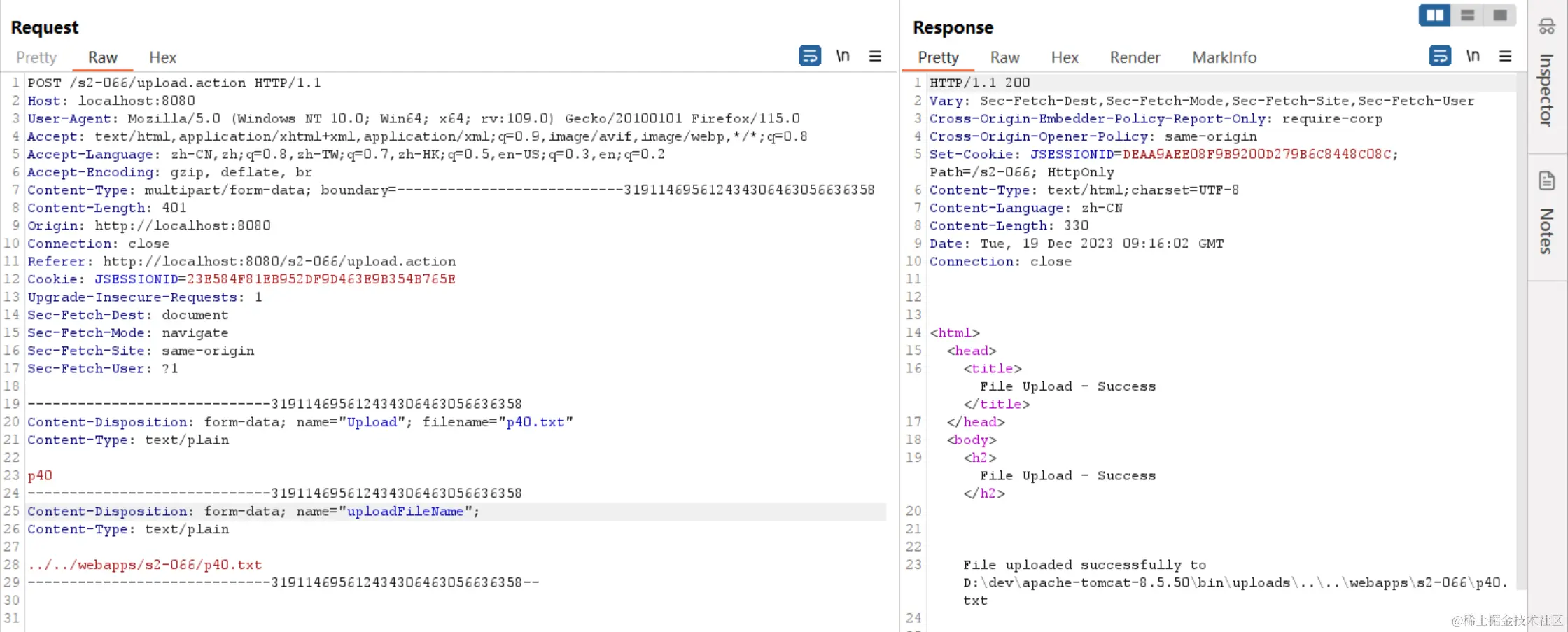
Task: Click the response <title> opening tag
Action: 993,369
